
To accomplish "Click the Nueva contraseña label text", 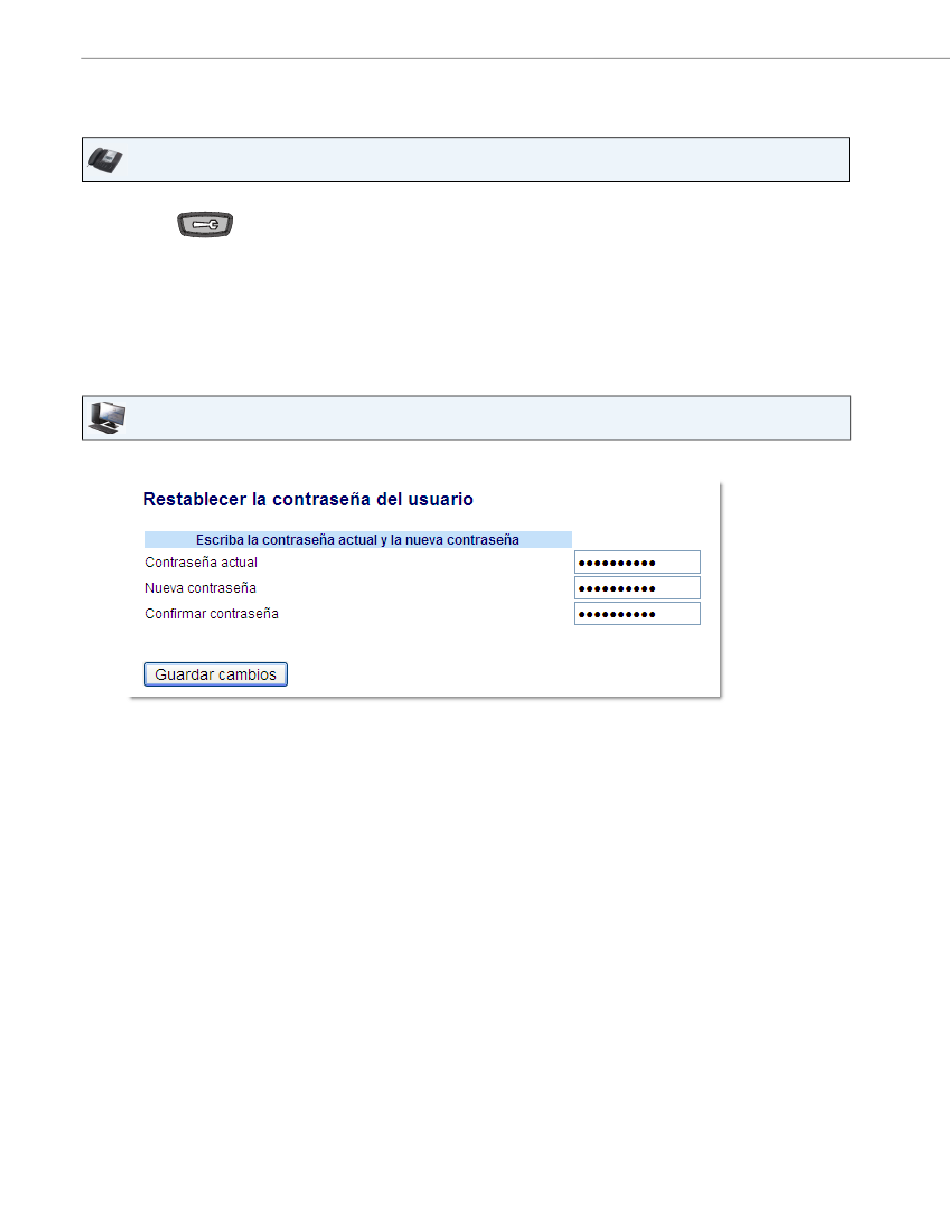I will (200, 588).
